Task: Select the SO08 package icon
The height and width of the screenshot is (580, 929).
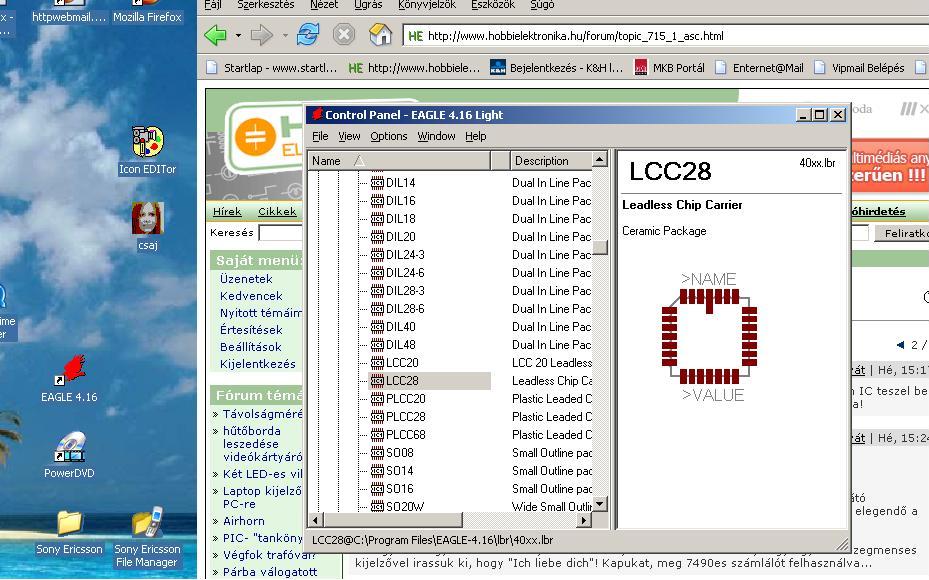Action: tap(377, 453)
